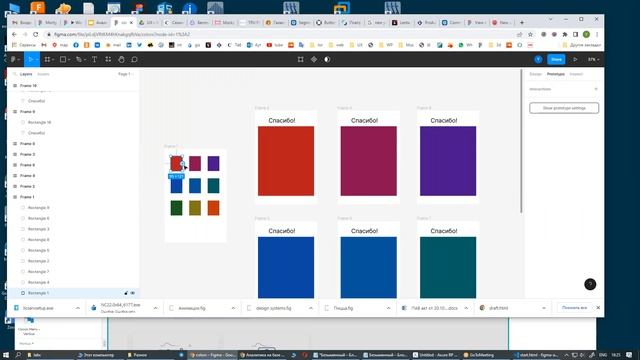640x360 pixels.
Task: Click the canvas vertical scrollbar
Action: 521,141
